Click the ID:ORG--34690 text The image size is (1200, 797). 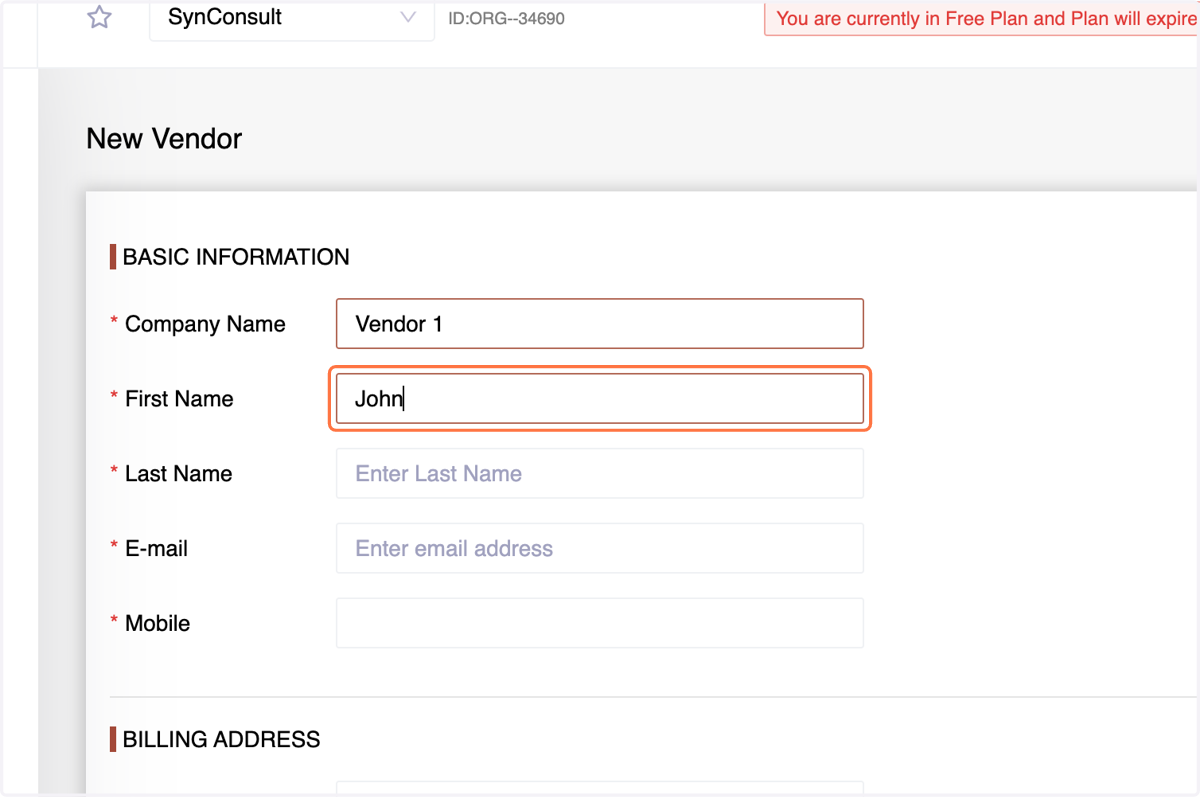point(507,18)
